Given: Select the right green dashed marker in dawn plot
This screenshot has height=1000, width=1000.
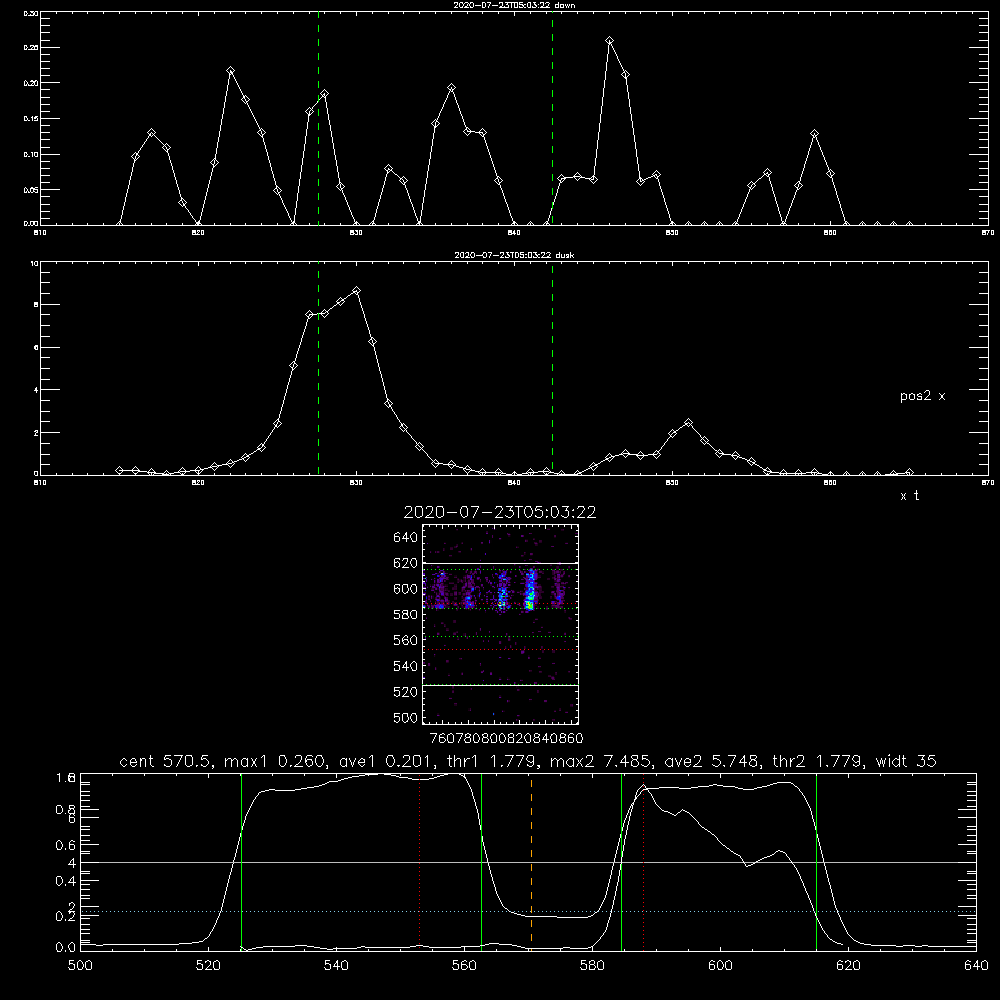Looking at the screenshot, I should [552, 118].
